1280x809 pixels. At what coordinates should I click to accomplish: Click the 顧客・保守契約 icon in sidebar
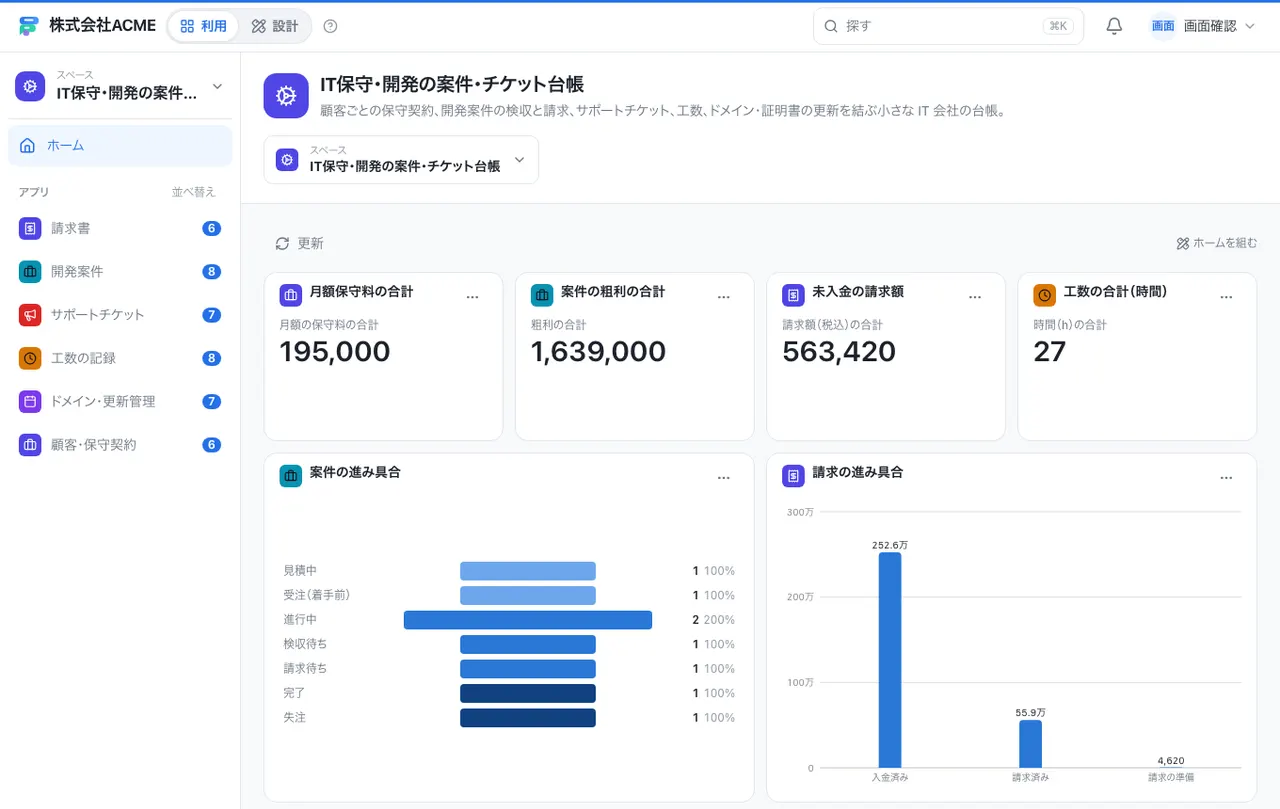(x=30, y=445)
